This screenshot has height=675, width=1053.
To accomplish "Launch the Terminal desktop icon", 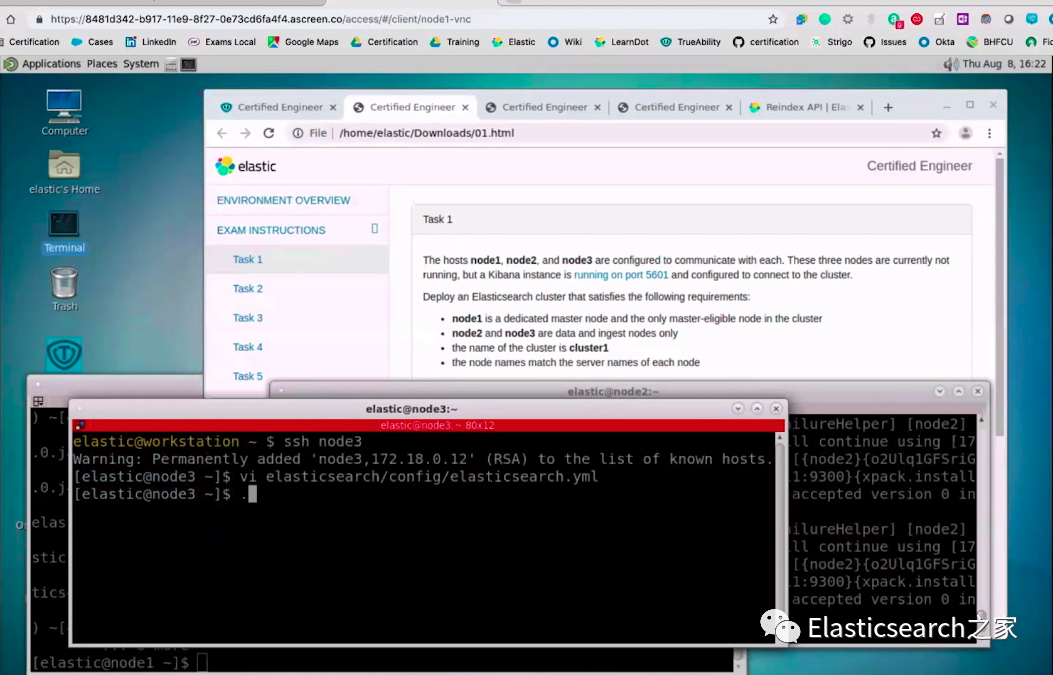I will coord(64,231).
